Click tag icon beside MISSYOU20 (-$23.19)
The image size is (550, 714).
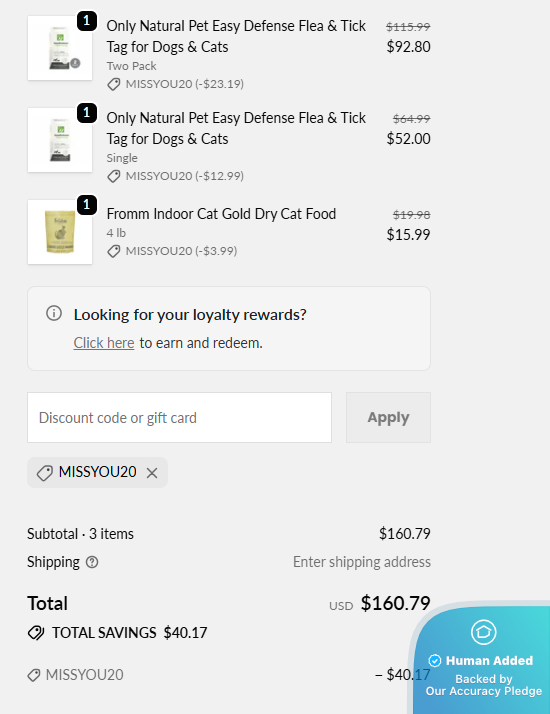[113, 84]
